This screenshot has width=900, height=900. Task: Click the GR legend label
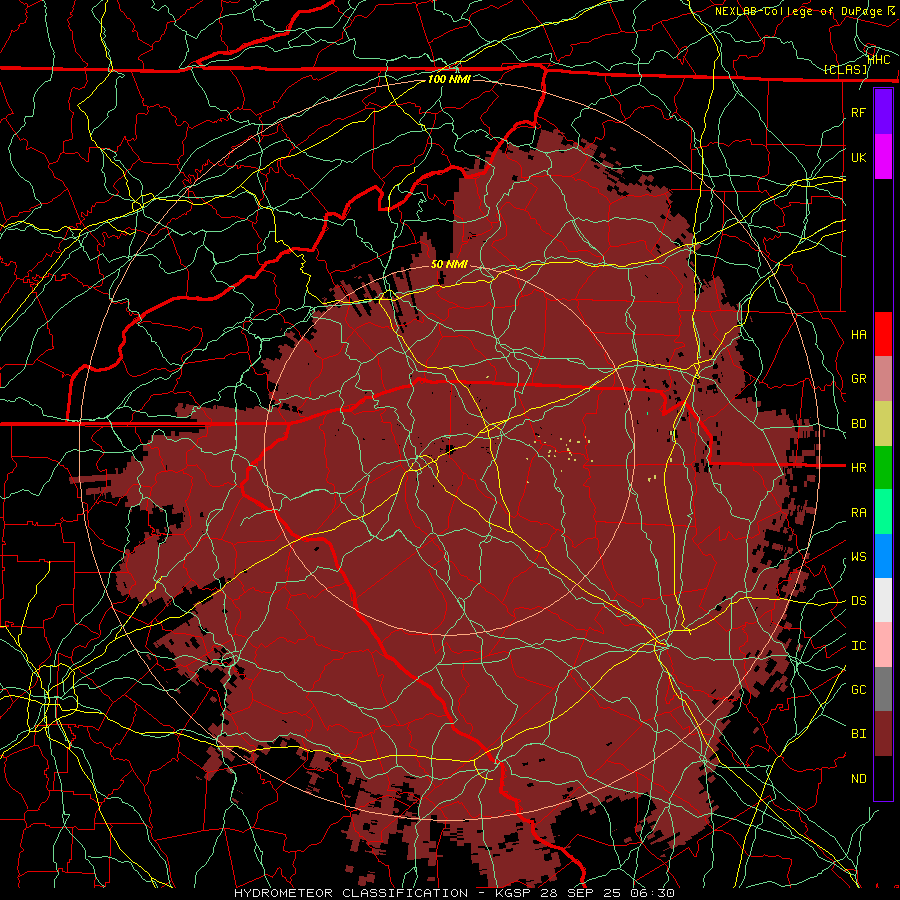pos(858,379)
